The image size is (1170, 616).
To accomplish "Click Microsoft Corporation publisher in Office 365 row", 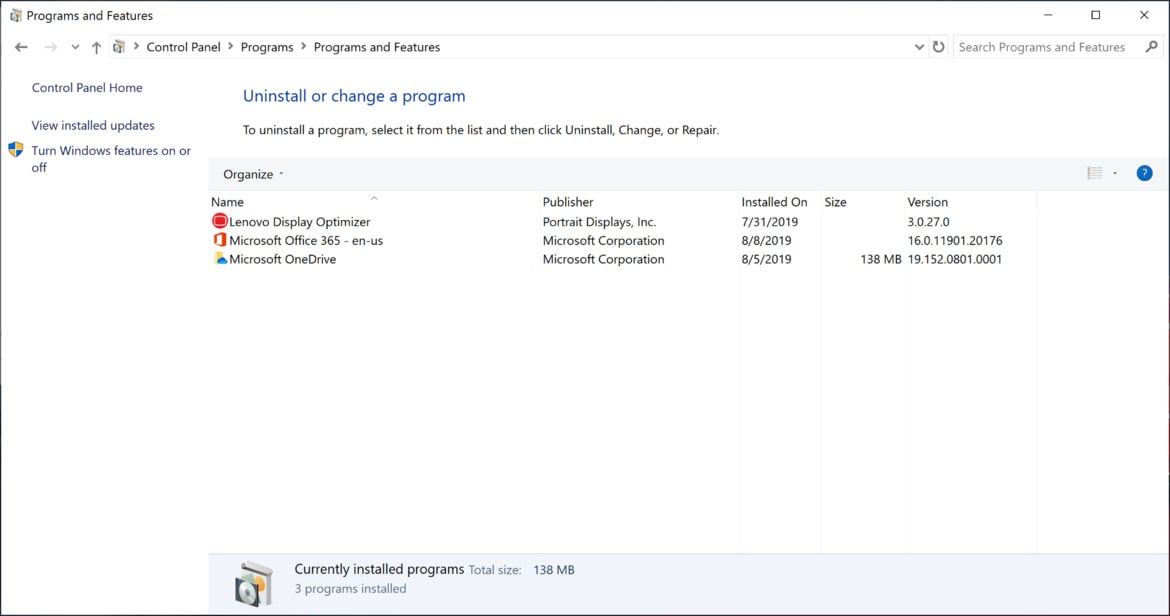I will (x=603, y=240).
